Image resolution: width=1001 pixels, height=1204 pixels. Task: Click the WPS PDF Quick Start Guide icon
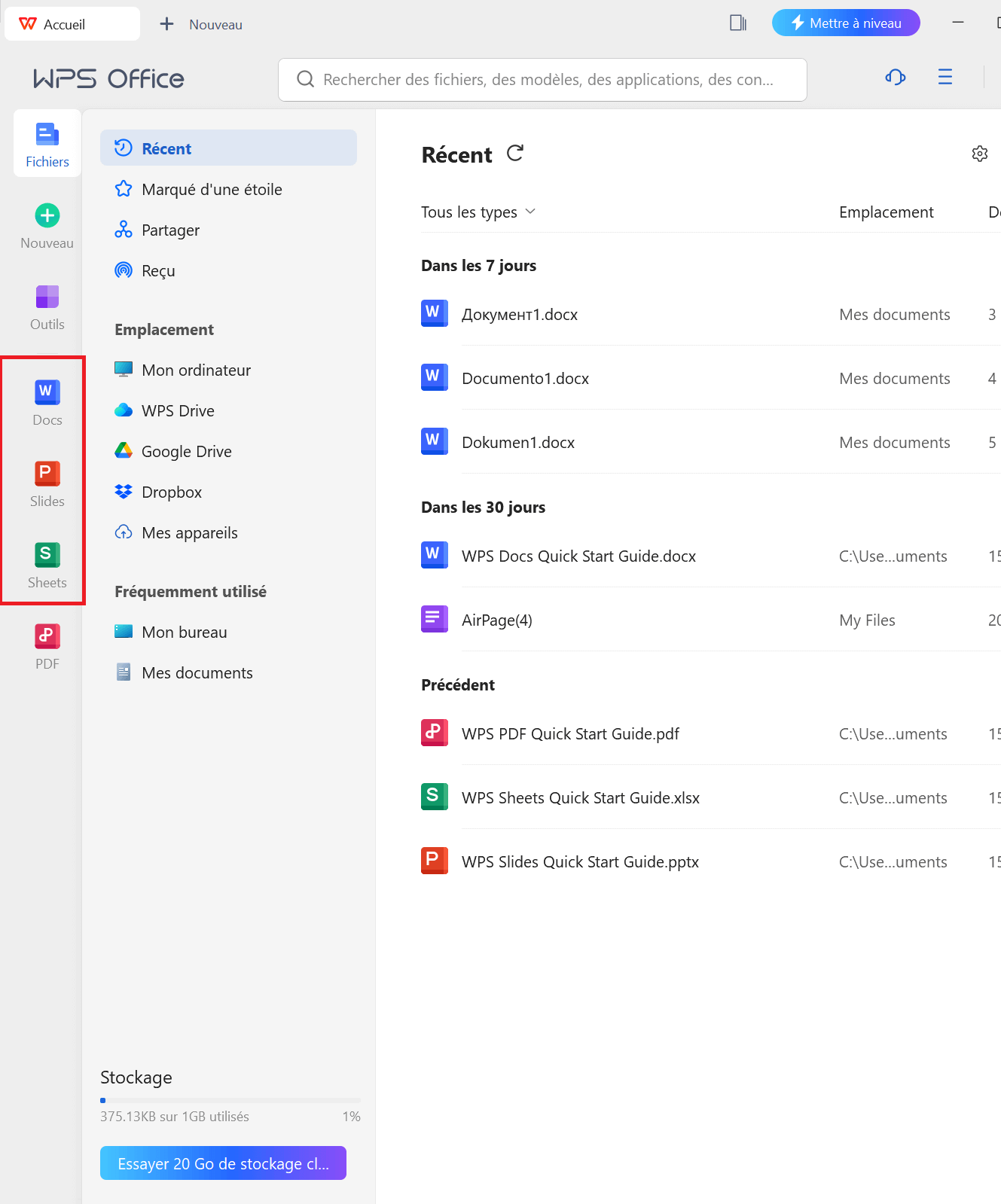[435, 733]
